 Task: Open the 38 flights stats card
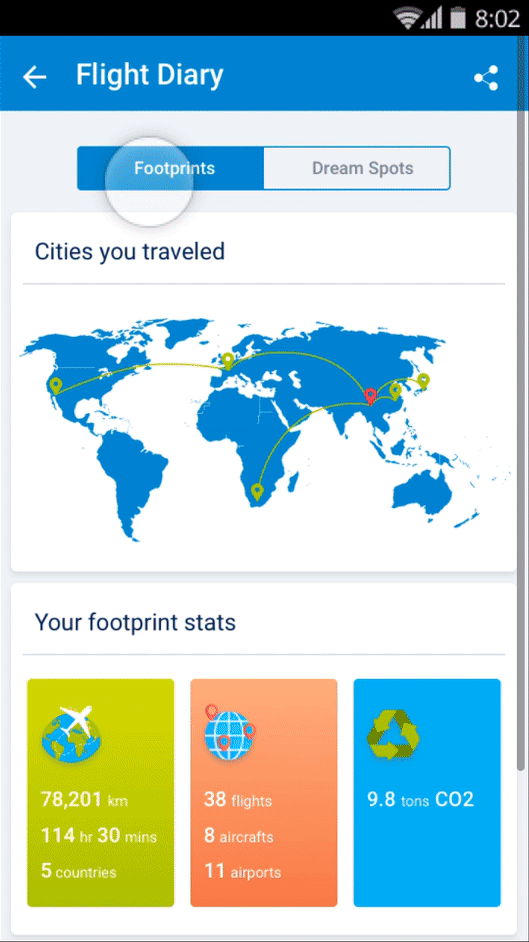click(x=264, y=792)
